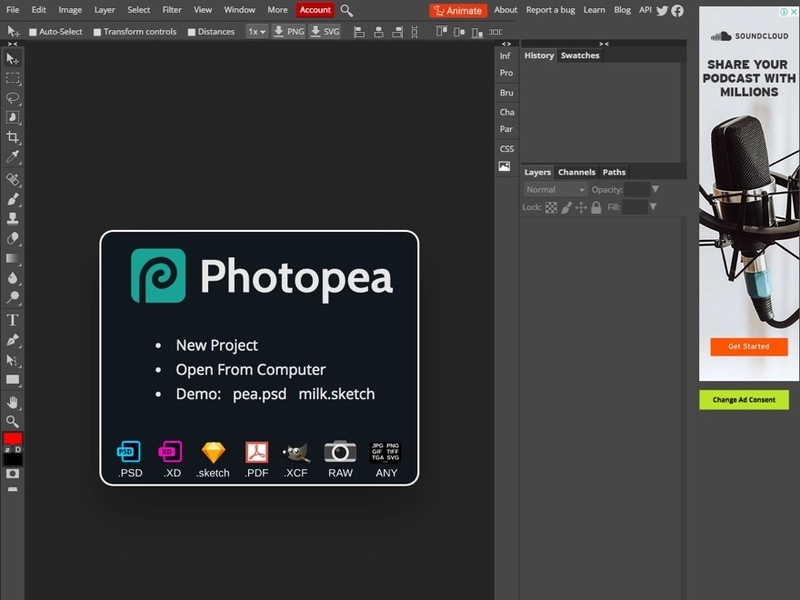The height and width of the screenshot is (600, 800).
Task: Click the search magnifier in the menu bar
Action: point(346,10)
